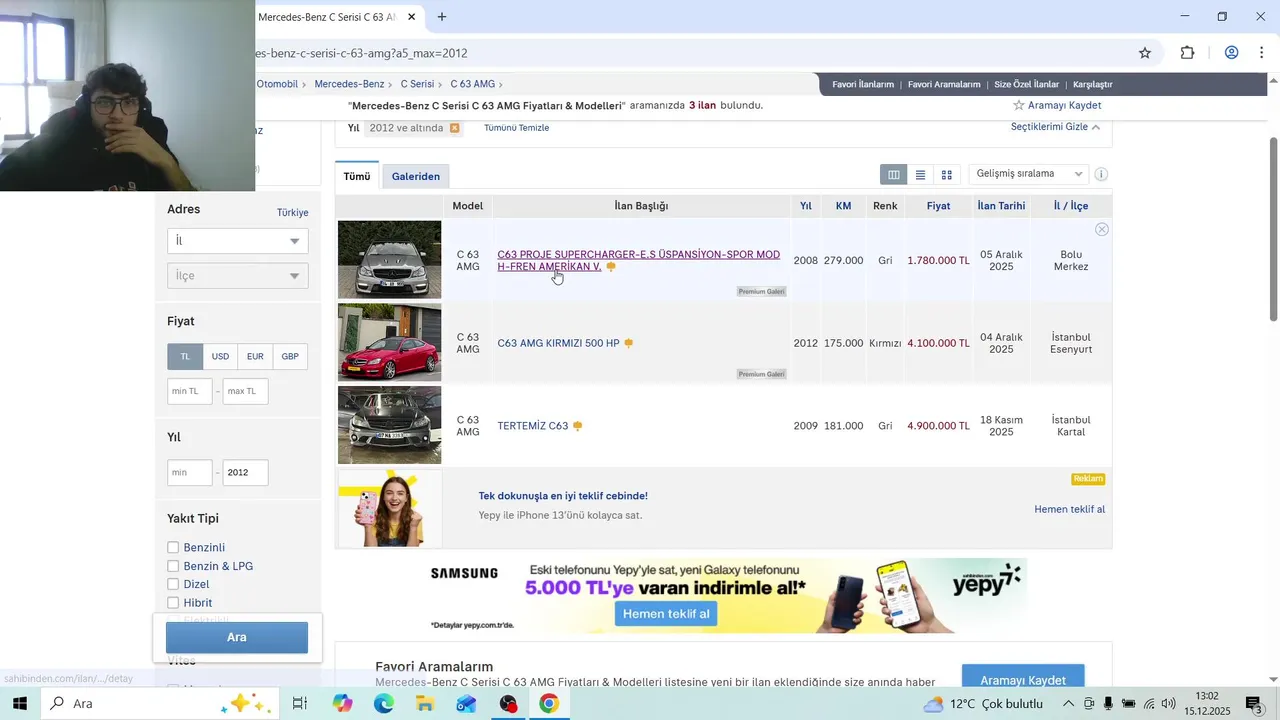The image size is (1280, 720).
Task: Open File Explorer from the taskbar
Action: (425, 704)
